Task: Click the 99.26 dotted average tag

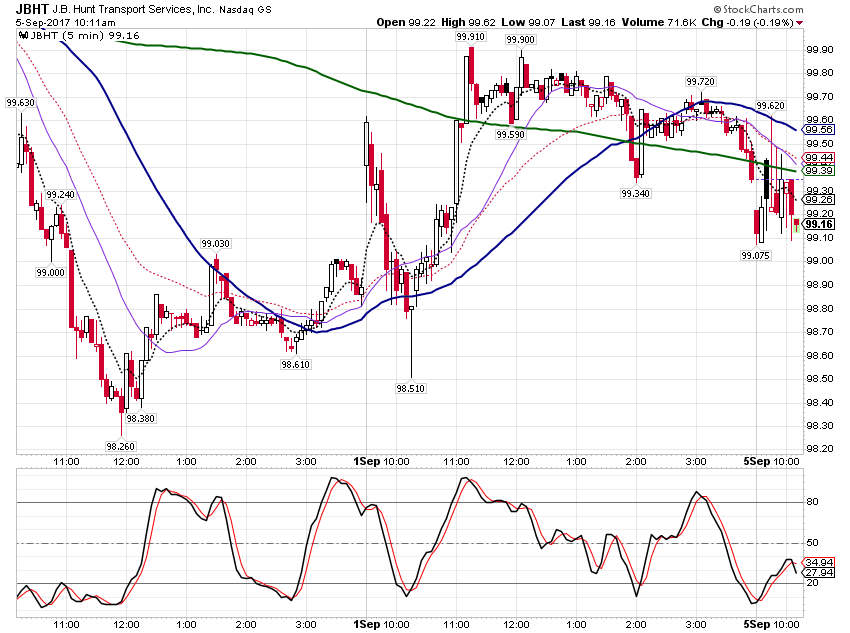Action: click(x=819, y=199)
